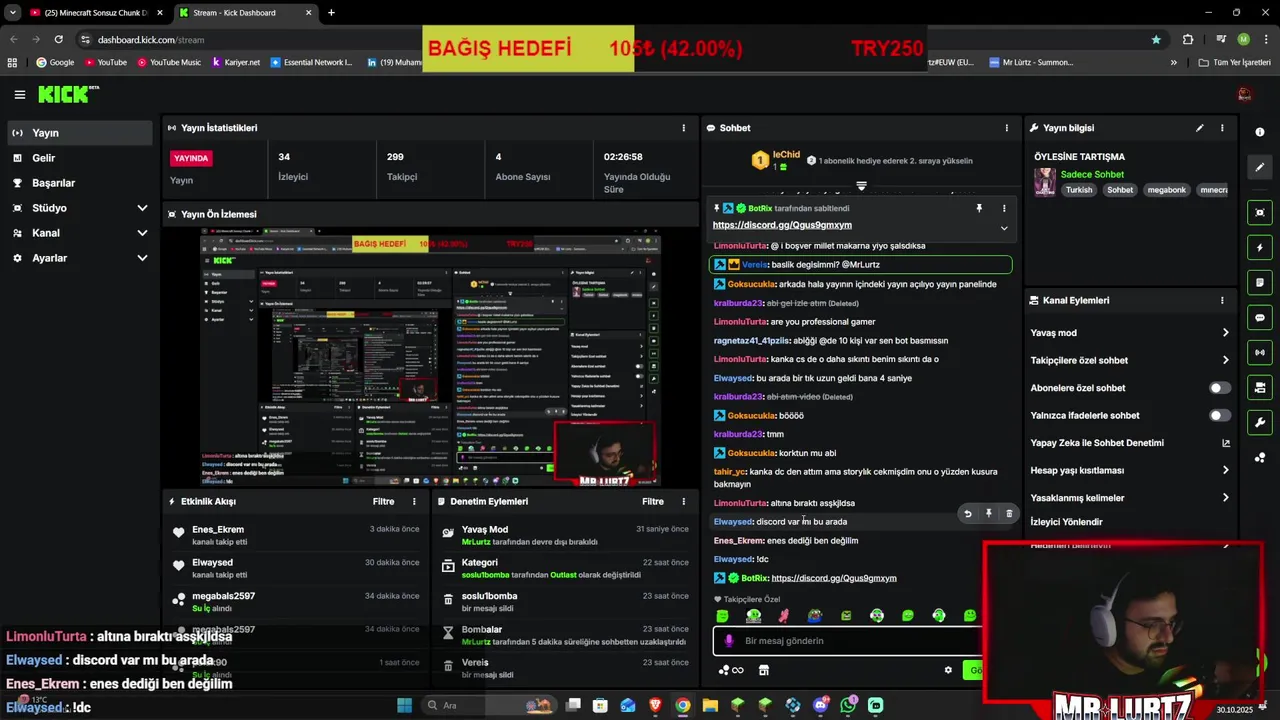Click İzleyici Yönlendir
Image resolution: width=1280 pixels, height=720 pixels.
[x=1066, y=522]
